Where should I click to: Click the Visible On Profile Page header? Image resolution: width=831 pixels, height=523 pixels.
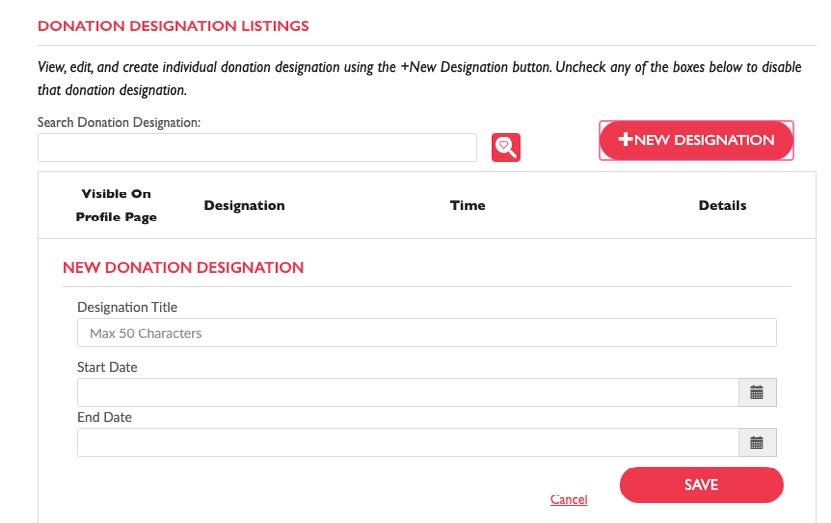[116, 206]
